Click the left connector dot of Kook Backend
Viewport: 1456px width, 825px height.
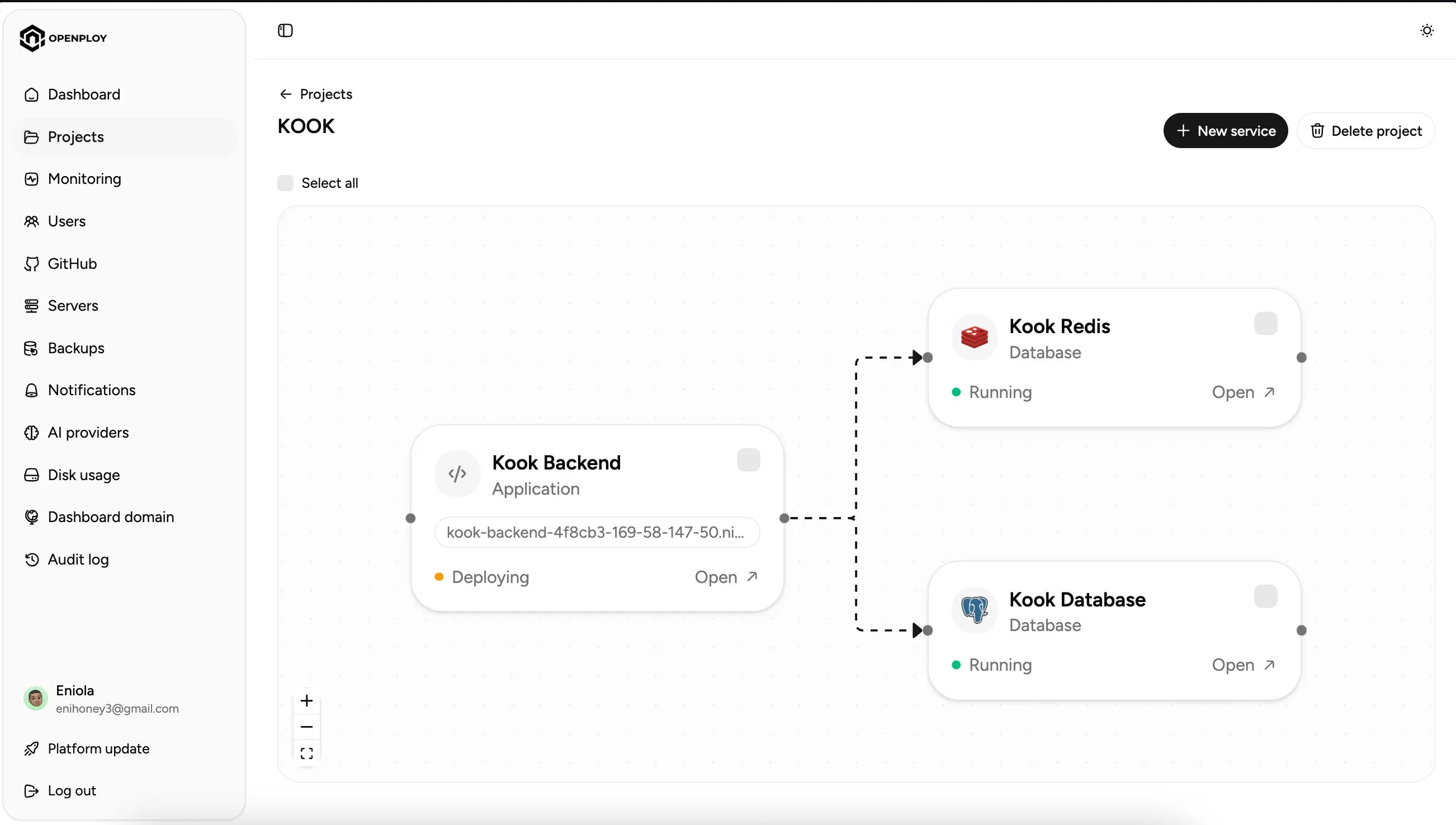[x=411, y=518]
